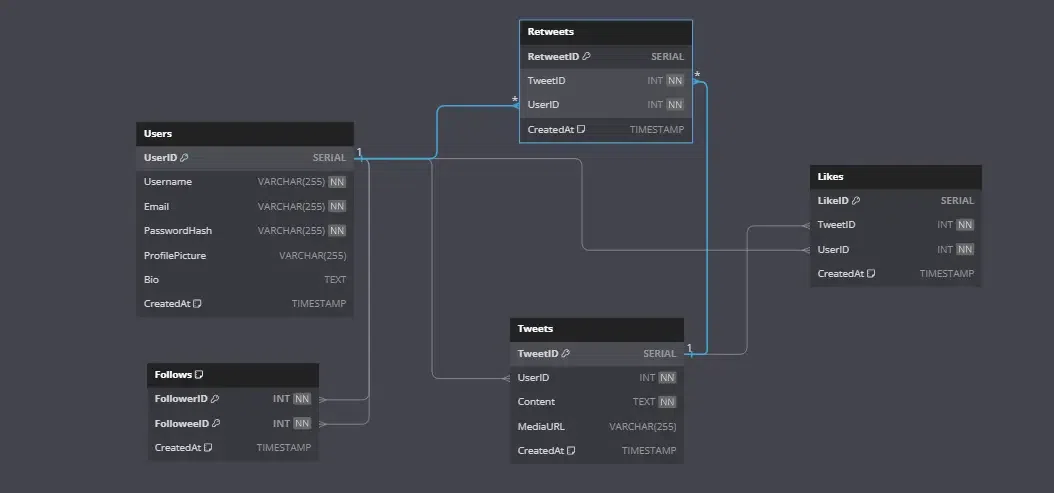
Task: Select the NN badge on PasswordHash row
Action: (x=337, y=231)
